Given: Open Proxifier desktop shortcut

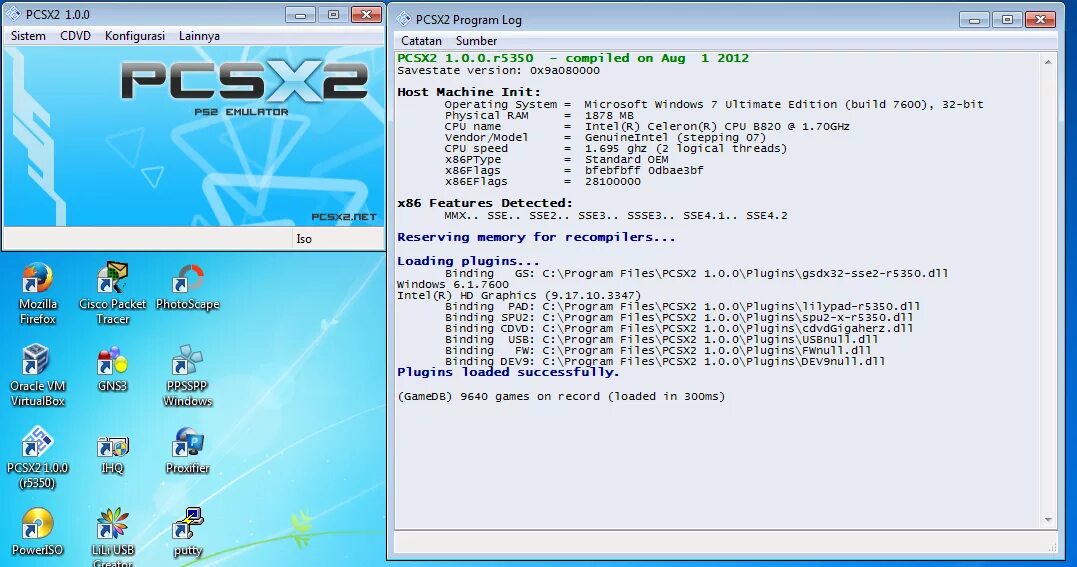Looking at the screenshot, I should (188, 451).
